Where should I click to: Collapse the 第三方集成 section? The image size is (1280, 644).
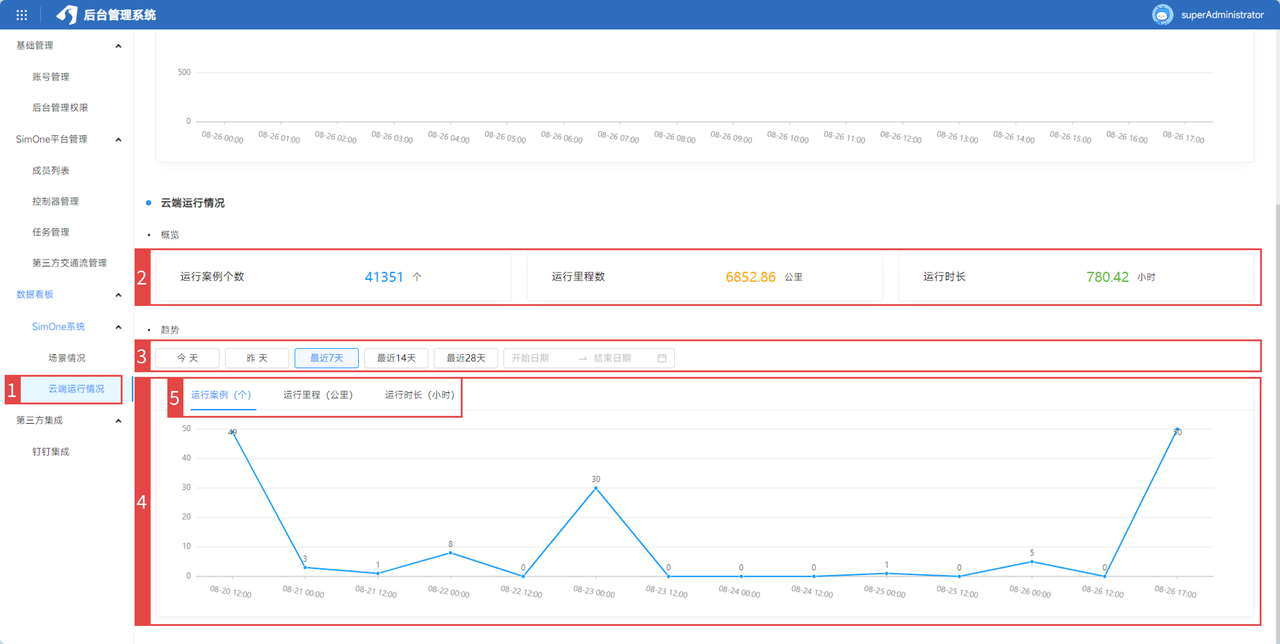tap(119, 421)
